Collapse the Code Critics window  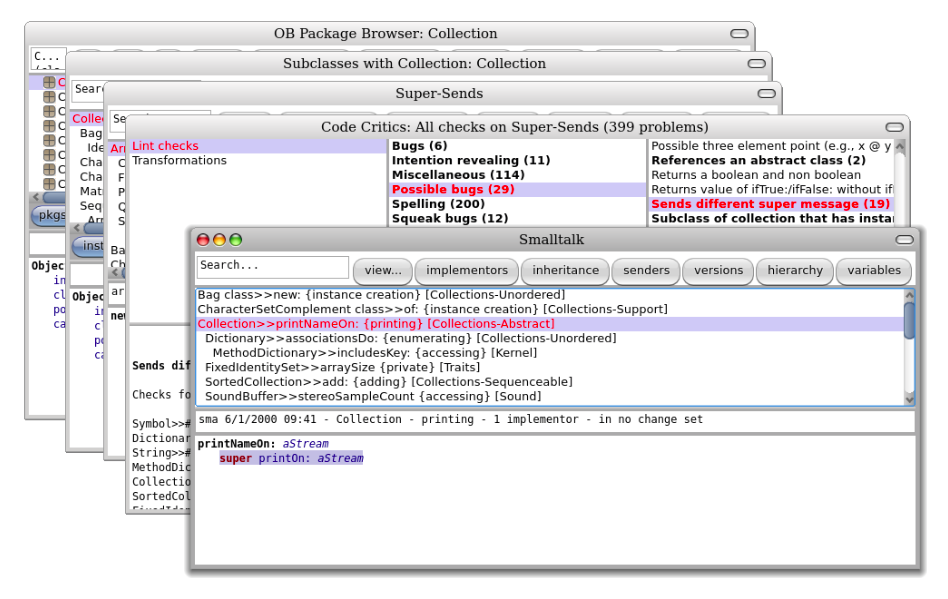click(x=893, y=128)
